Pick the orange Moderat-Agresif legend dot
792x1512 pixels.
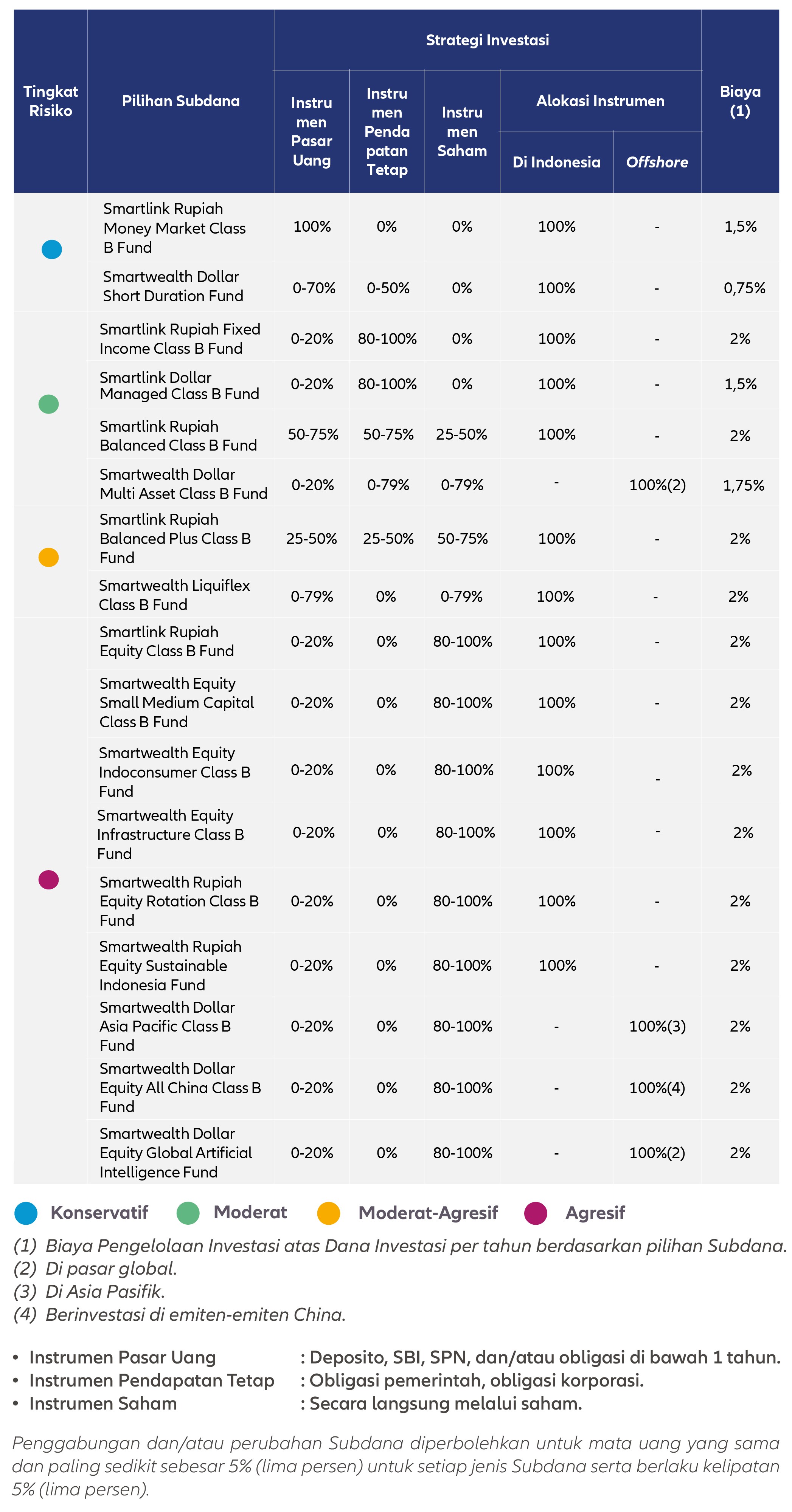[x=328, y=1213]
